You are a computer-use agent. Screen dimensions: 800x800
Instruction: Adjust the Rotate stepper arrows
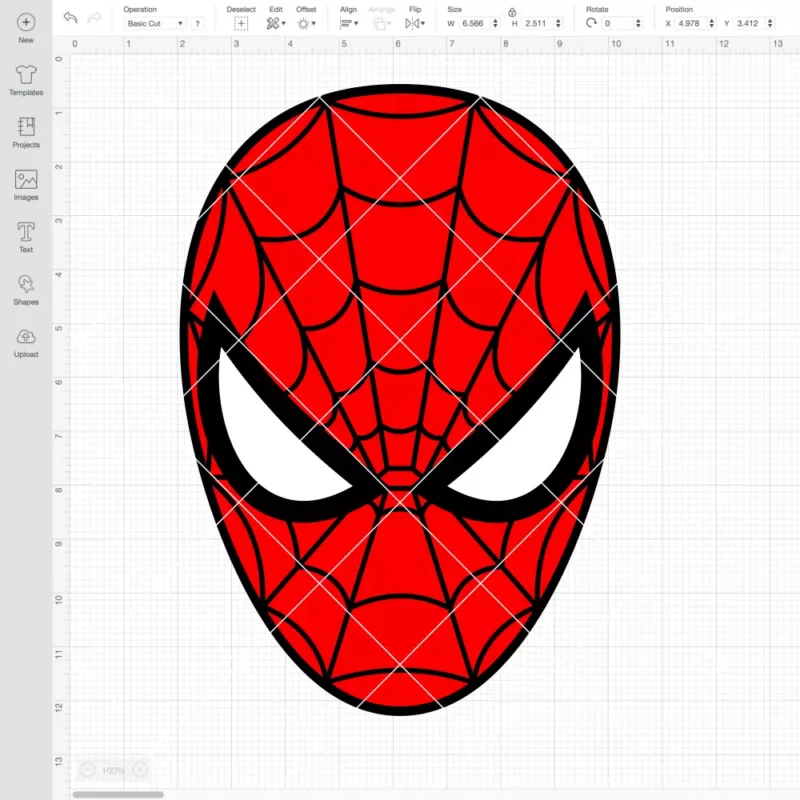tap(638, 23)
